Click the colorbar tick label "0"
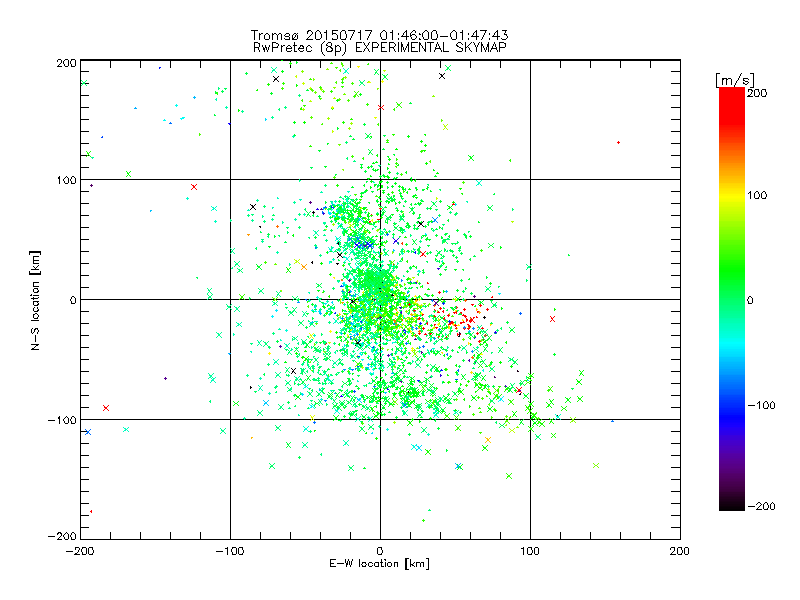 click(750, 300)
